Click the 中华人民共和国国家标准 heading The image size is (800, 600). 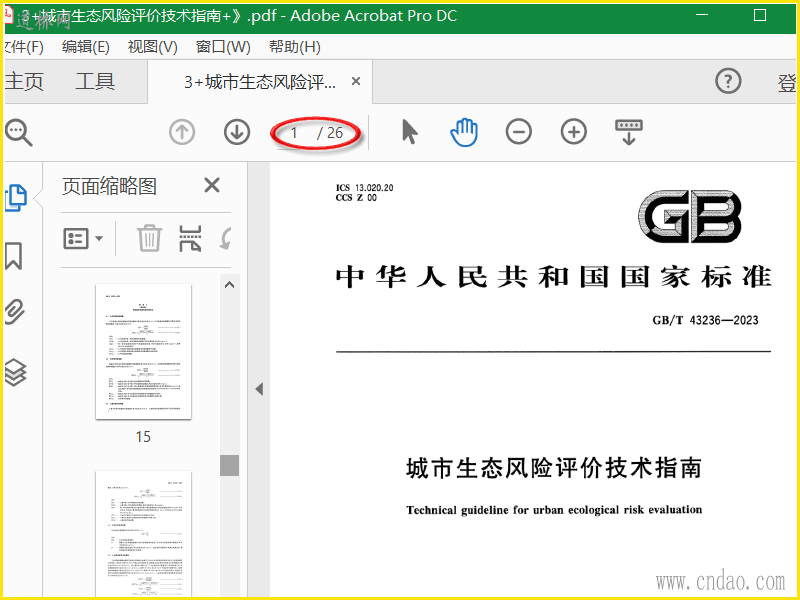(x=554, y=277)
